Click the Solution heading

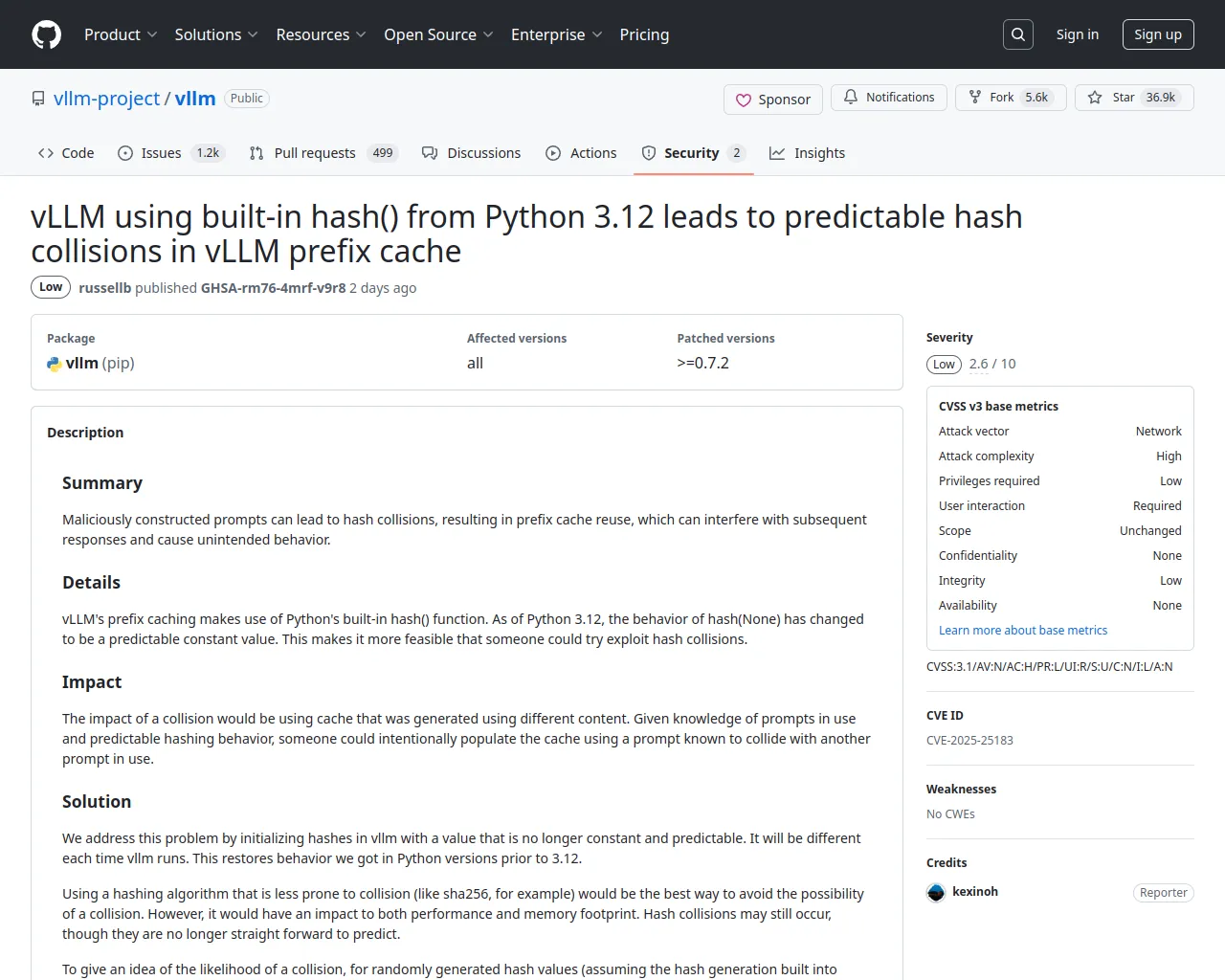tap(97, 802)
